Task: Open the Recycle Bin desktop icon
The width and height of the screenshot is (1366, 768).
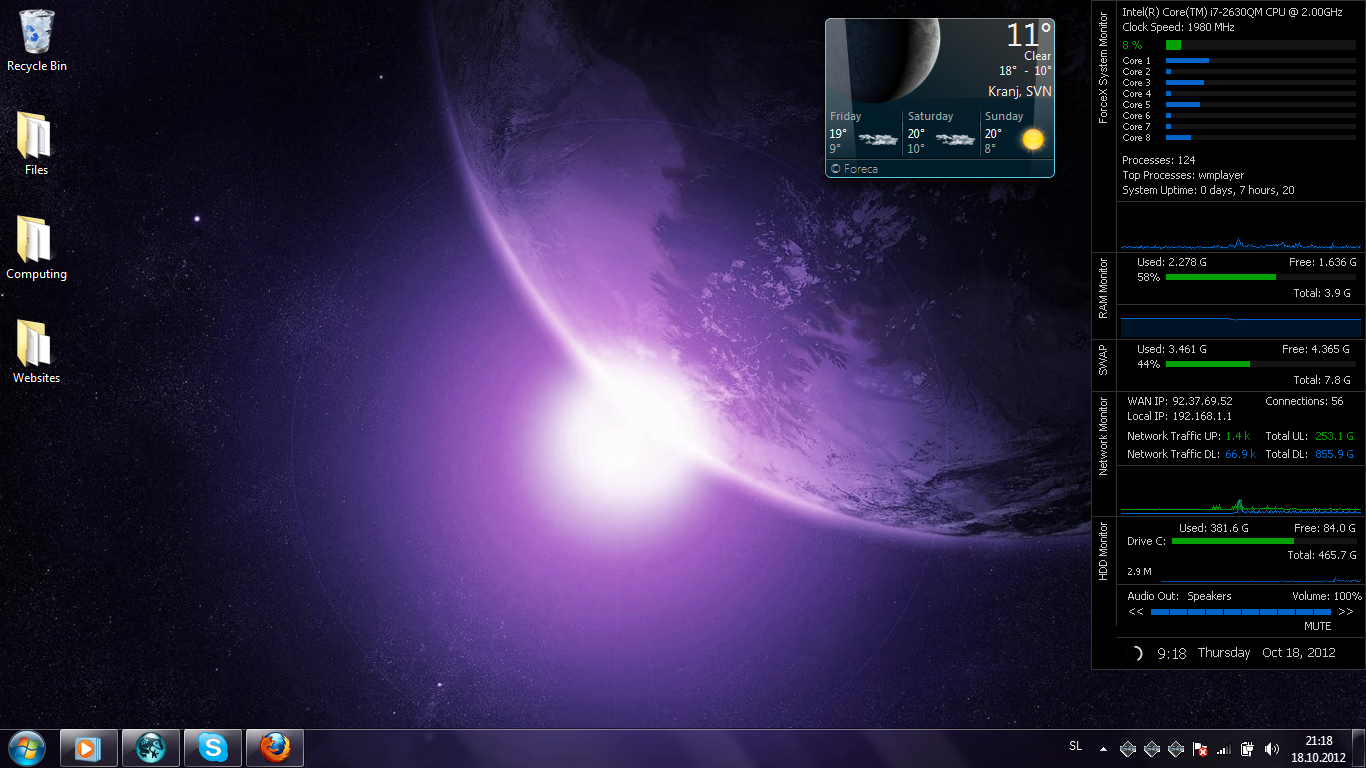Action: coord(37,41)
